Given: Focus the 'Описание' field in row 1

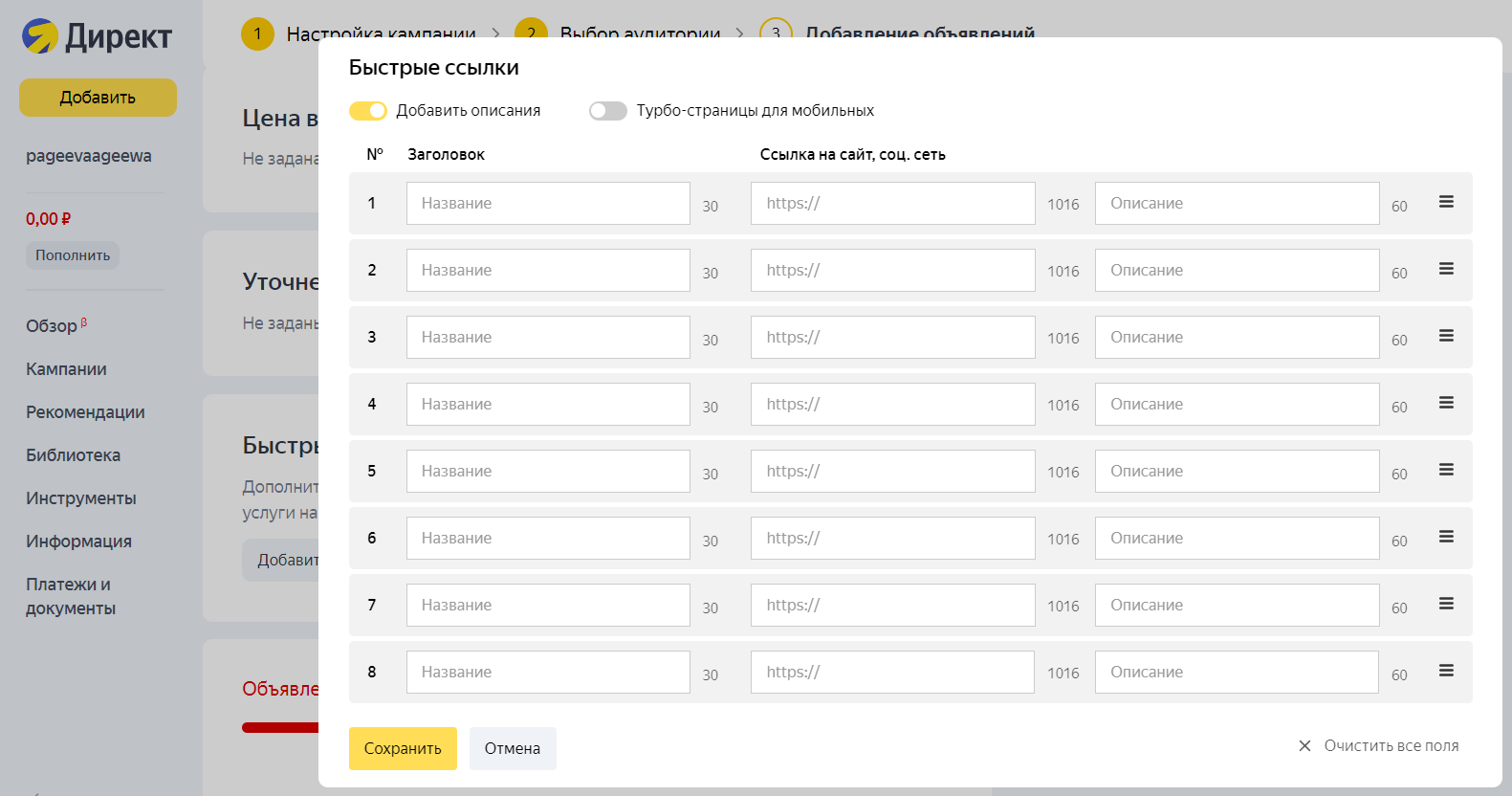Looking at the screenshot, I should (1238, 203).
